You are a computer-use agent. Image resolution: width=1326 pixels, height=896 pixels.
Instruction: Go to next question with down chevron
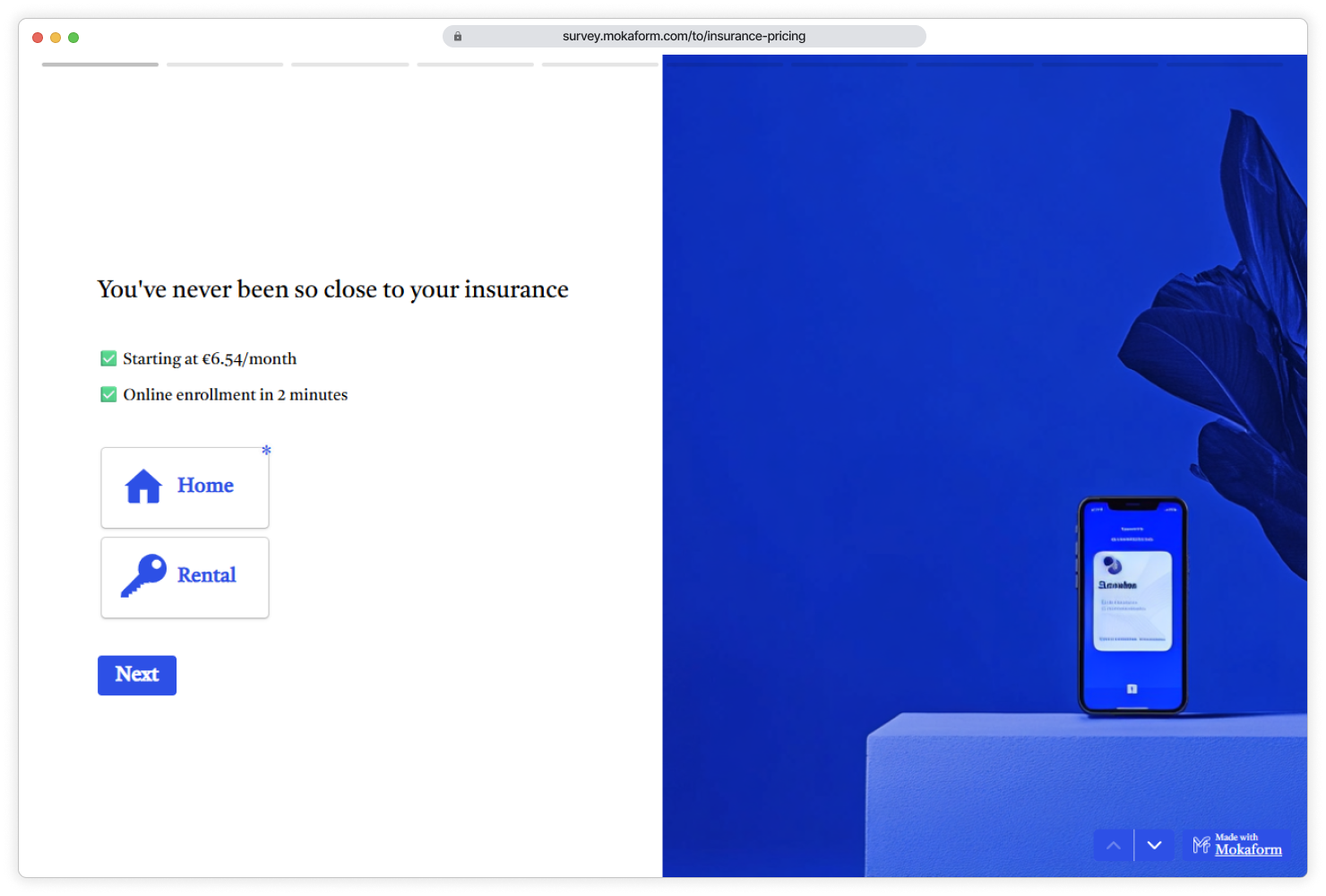(1154, 845)
